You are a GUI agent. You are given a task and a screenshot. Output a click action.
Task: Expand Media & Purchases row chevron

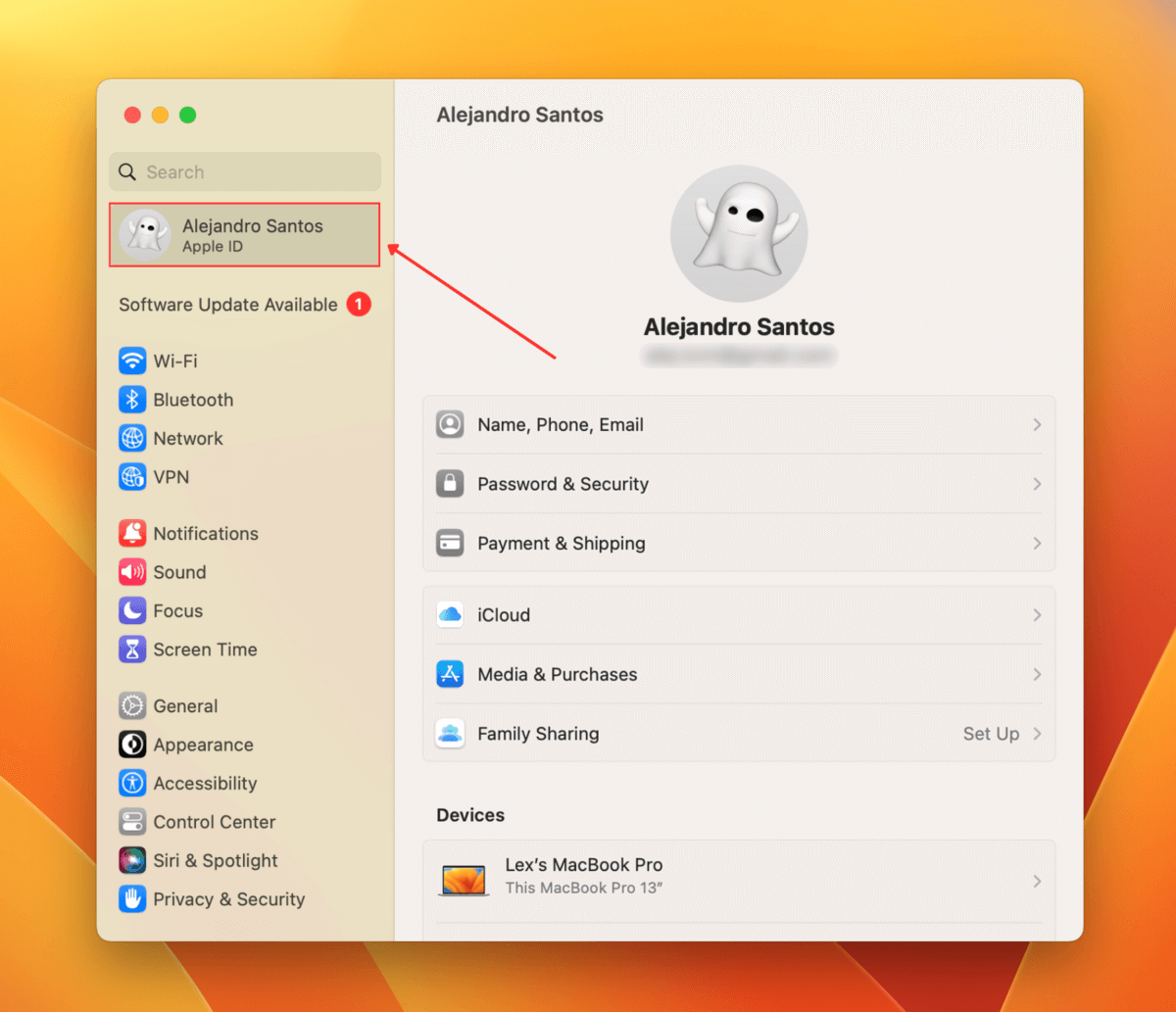tap(1037, 674)
